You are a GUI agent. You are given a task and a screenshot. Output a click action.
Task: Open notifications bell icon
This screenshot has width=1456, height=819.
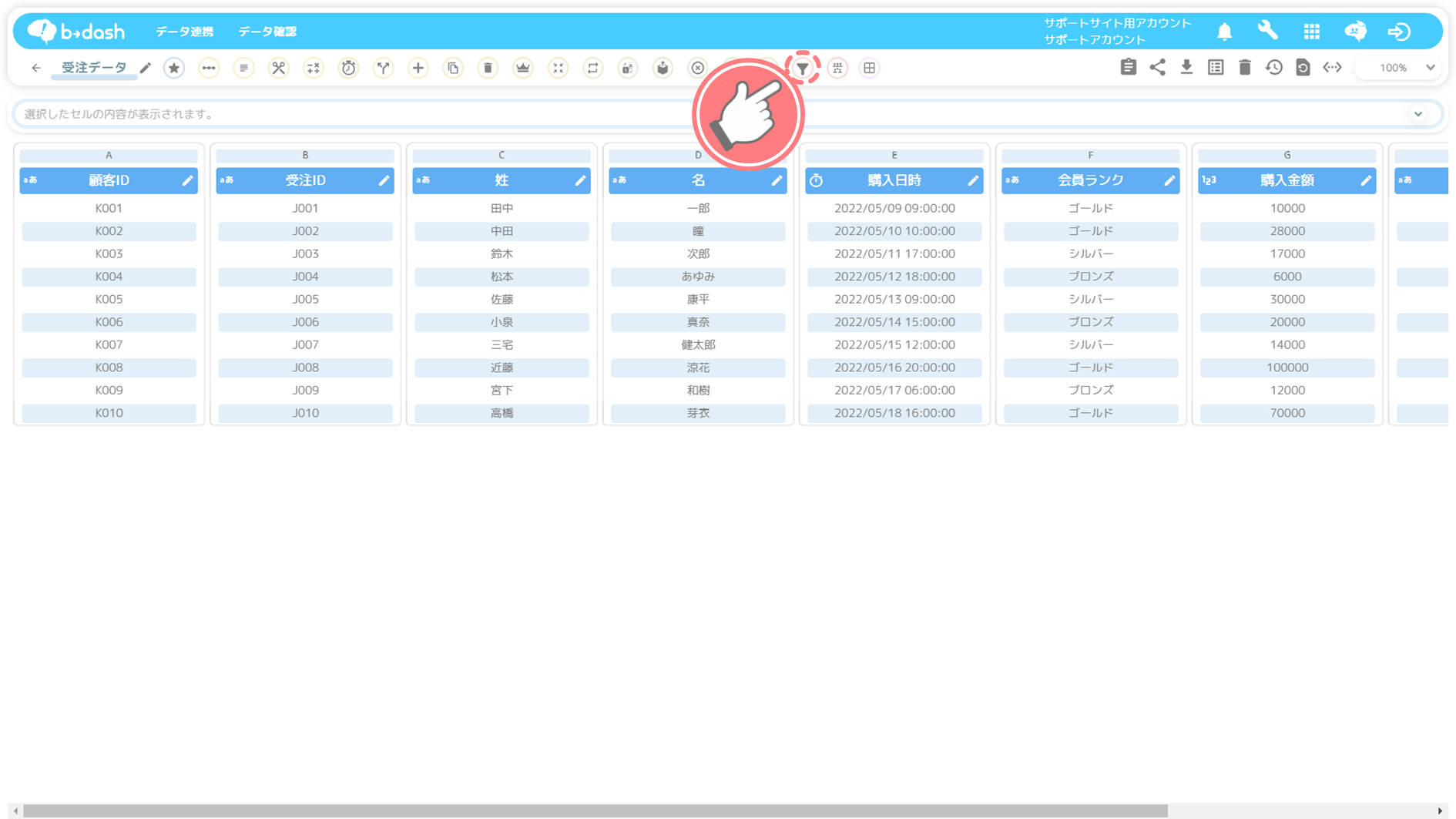coord(1224,32)
